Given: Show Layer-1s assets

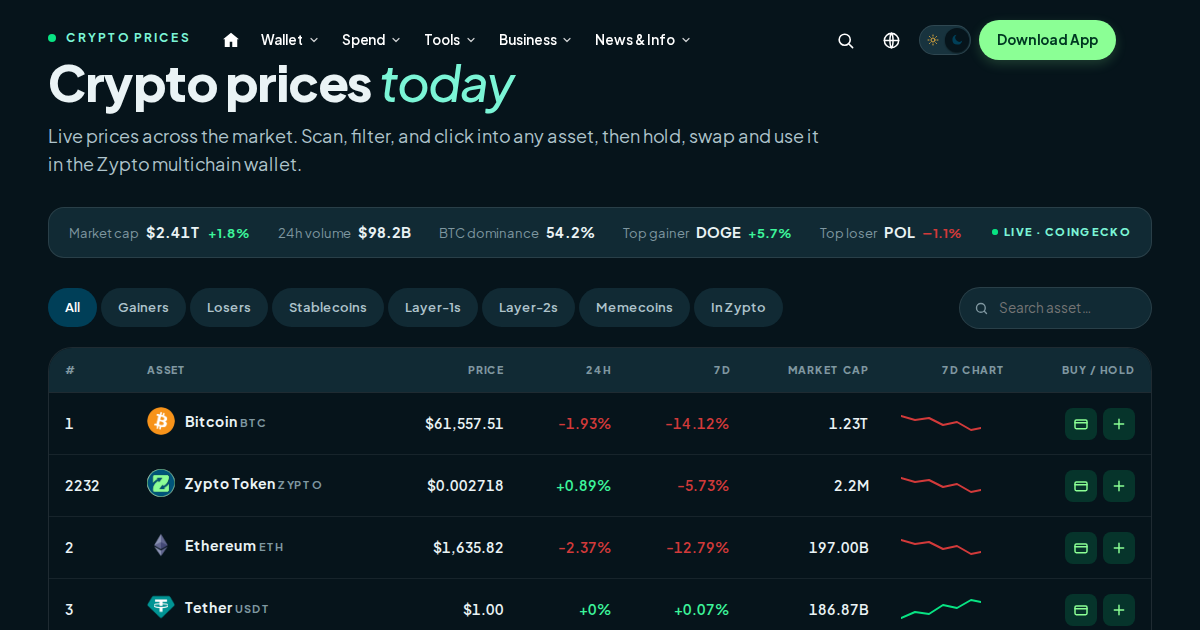Looking at the screenshot, I should [x=433, y=308].
